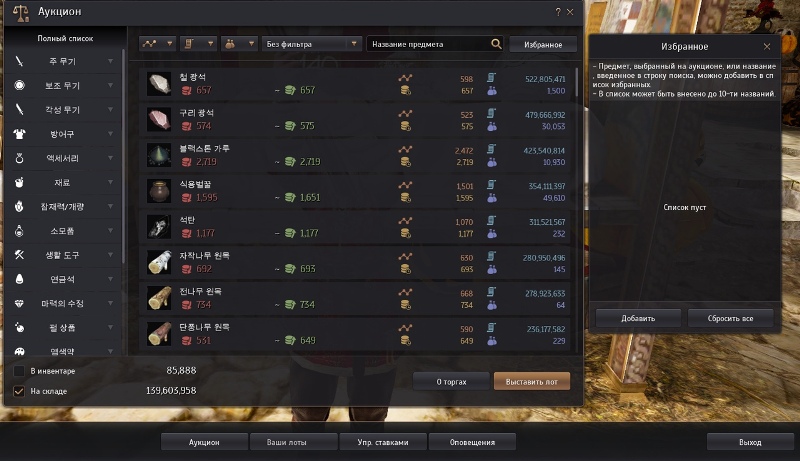Click the Название предмета search field

[429, 44]
